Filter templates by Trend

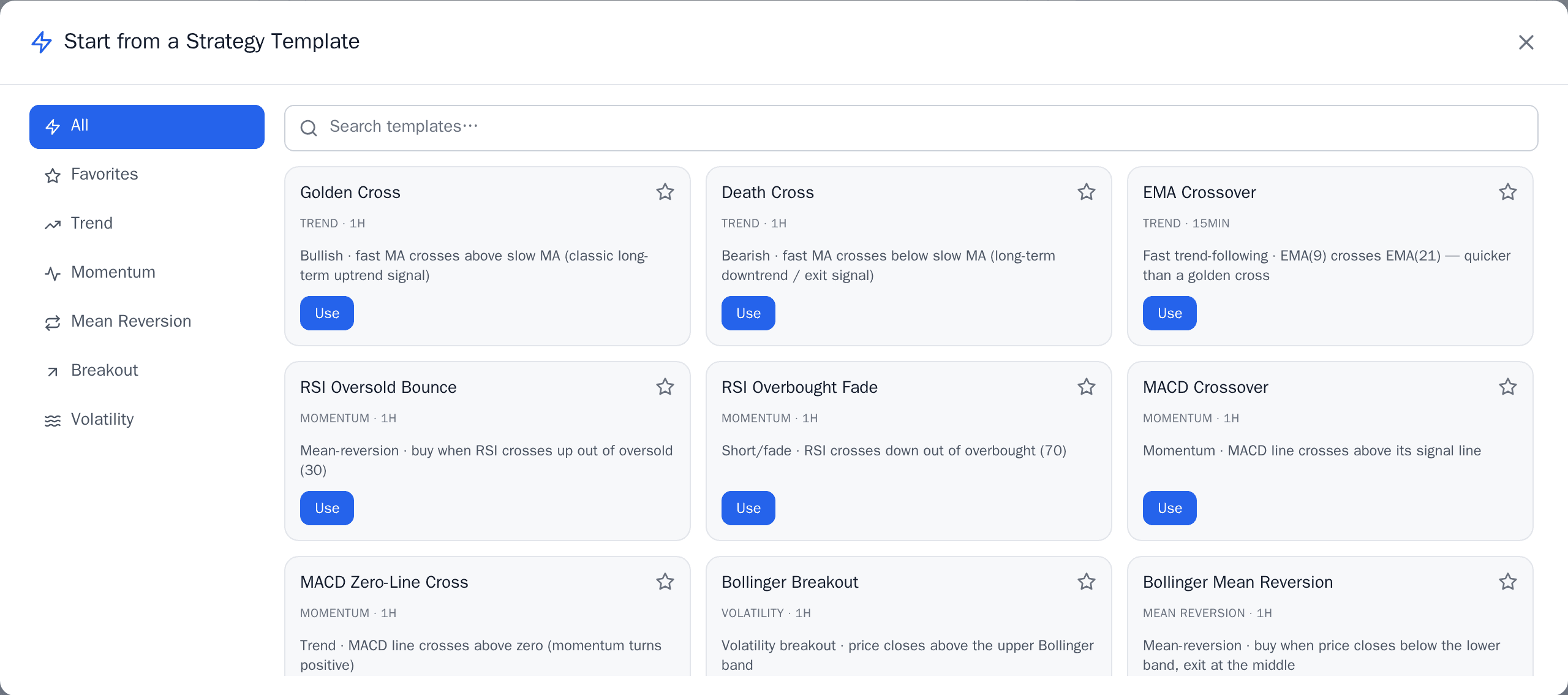(147, 224)
